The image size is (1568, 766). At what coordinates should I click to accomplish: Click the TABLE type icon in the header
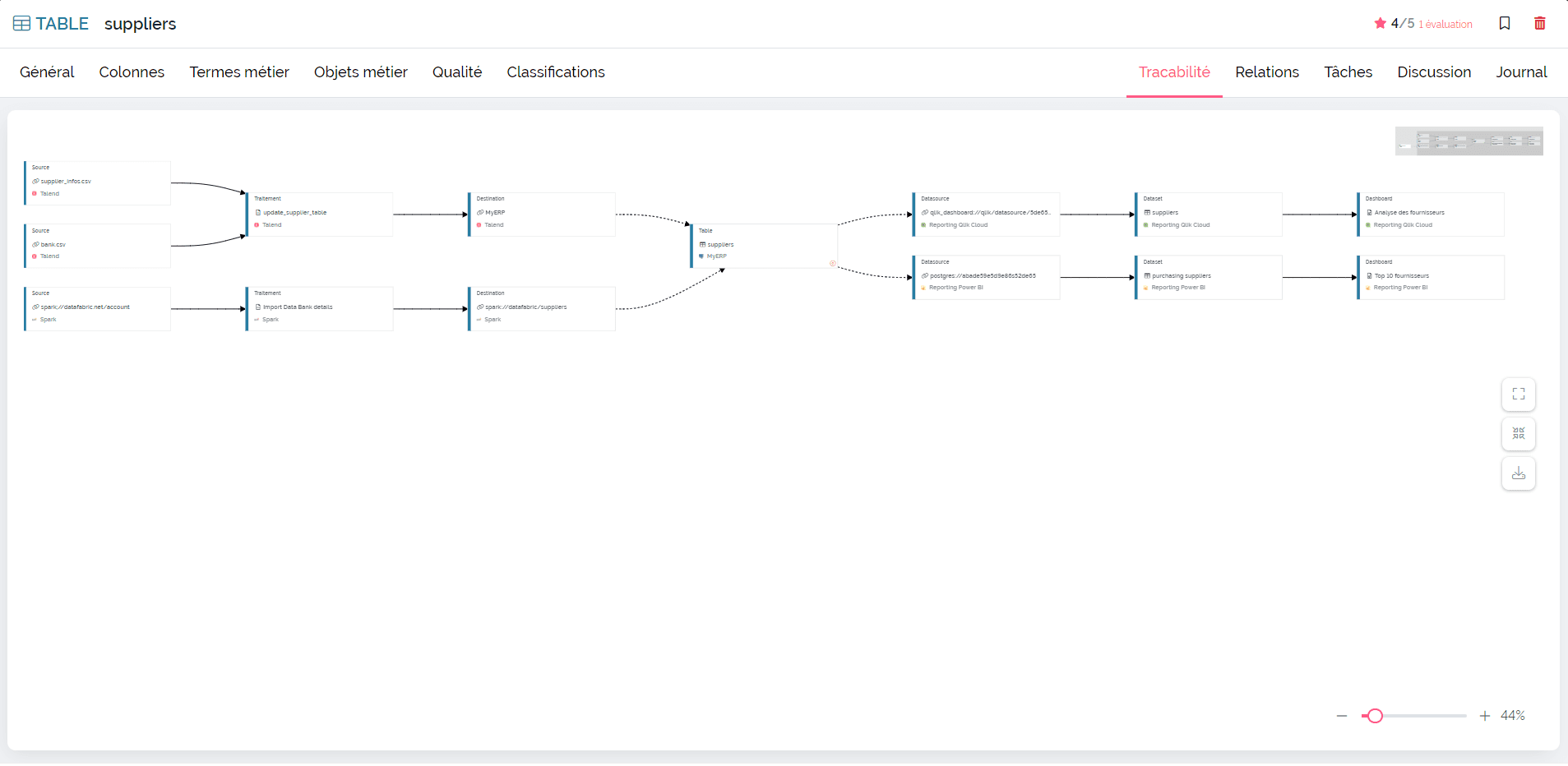pos(22,24)
